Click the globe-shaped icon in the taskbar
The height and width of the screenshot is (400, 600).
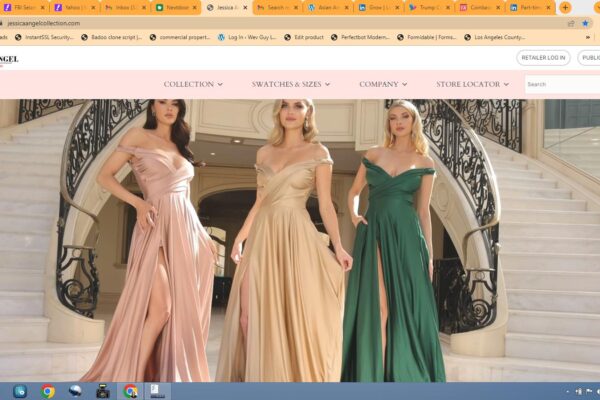pos(75,391)
